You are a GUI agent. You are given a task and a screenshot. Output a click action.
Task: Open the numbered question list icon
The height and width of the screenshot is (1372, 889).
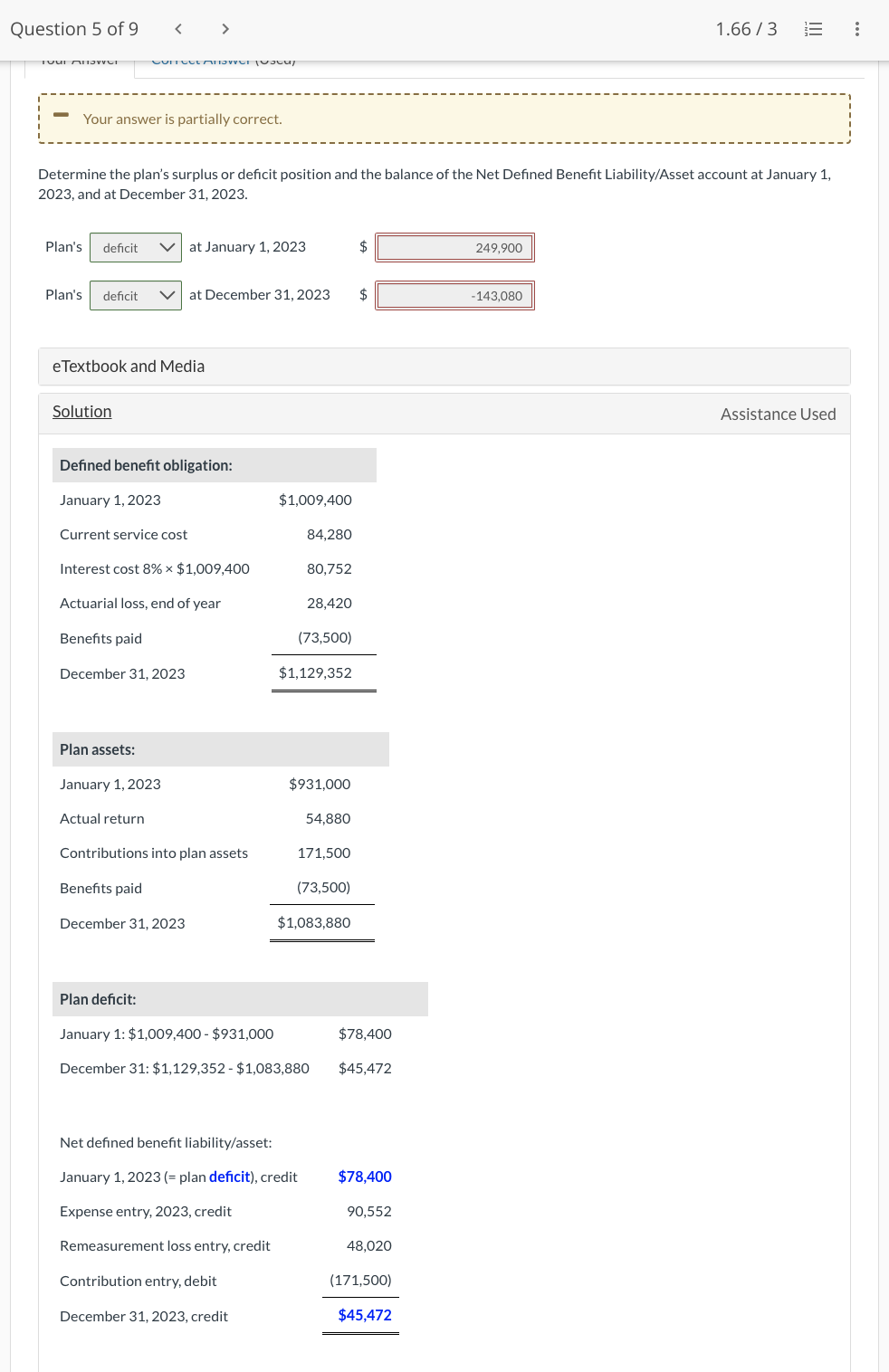coord(812,28)
